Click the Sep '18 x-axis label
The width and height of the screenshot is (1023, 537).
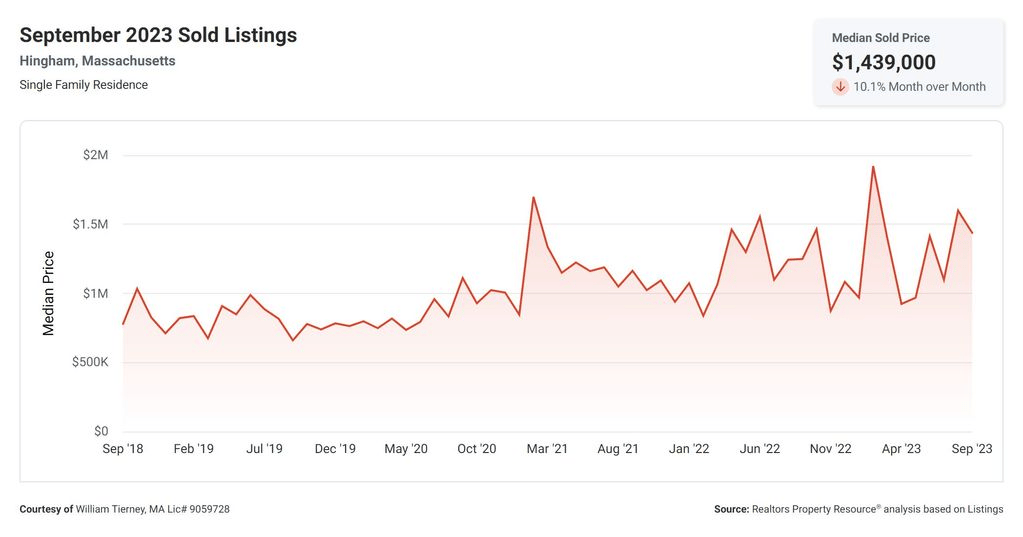(x=123, y=449)
